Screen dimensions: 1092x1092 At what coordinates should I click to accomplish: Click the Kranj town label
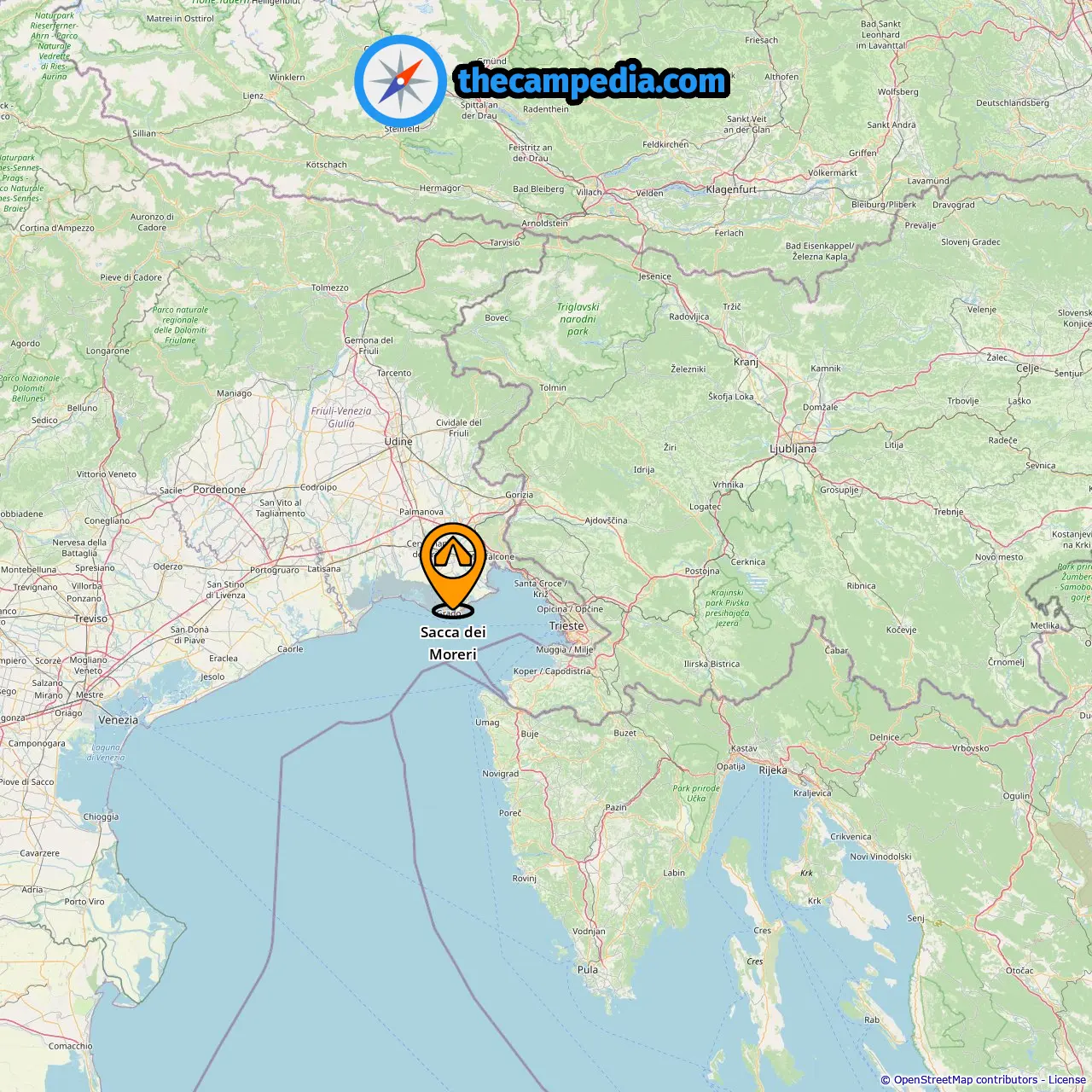pyautogui.click(x=746, y=363)
